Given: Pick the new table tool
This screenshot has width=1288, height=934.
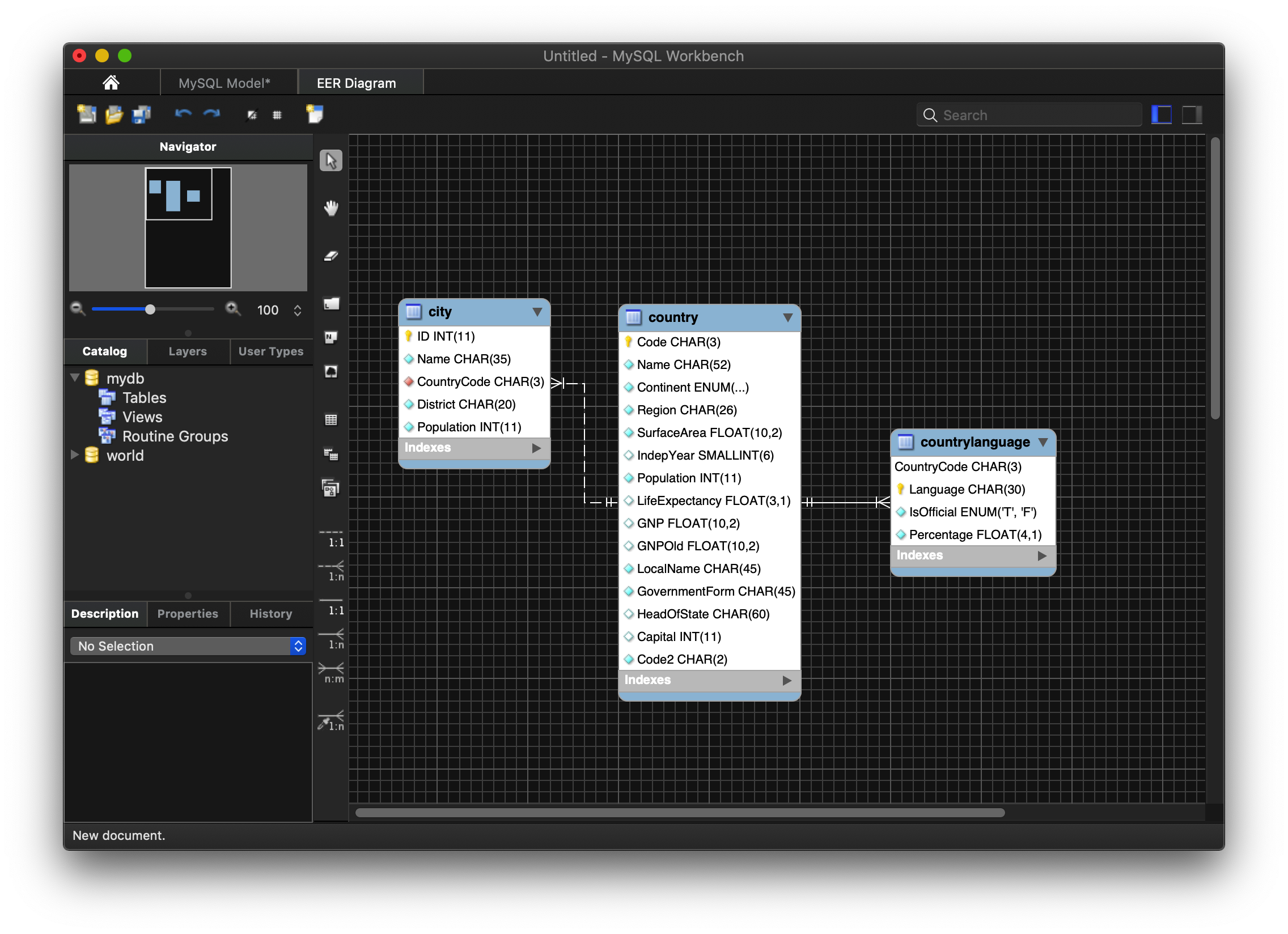Looking at the screenshot, I should pos(331,419).
